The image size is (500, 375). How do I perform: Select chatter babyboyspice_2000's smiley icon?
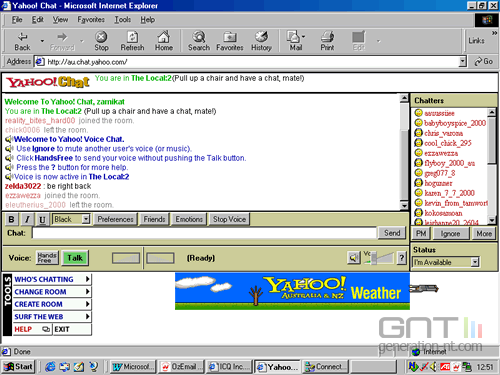418,123
